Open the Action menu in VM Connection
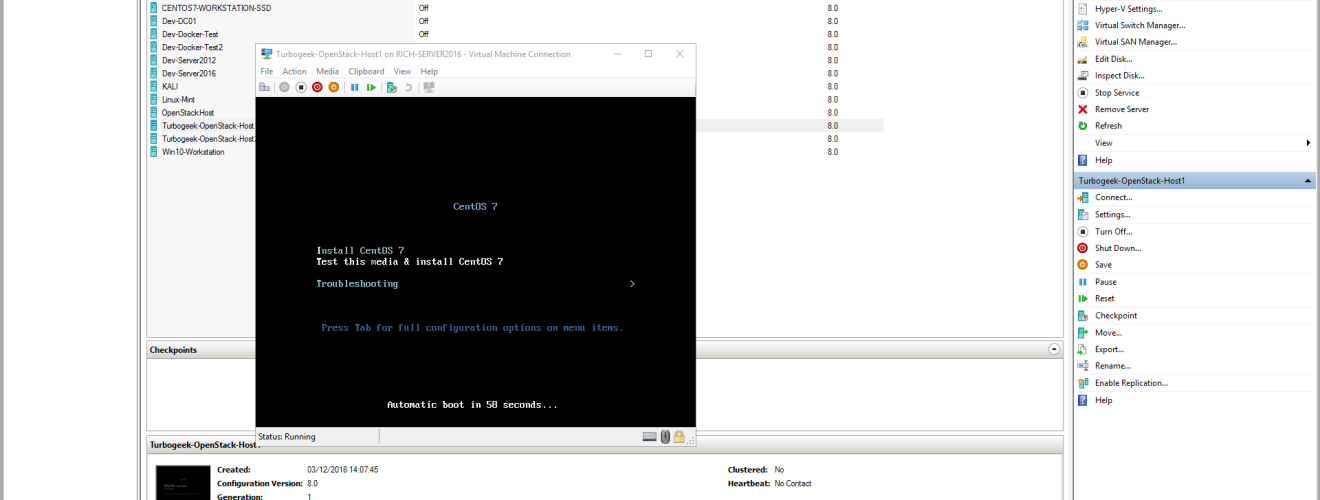The height and width of the screenshot is (500, 1320). pos(294,72)
